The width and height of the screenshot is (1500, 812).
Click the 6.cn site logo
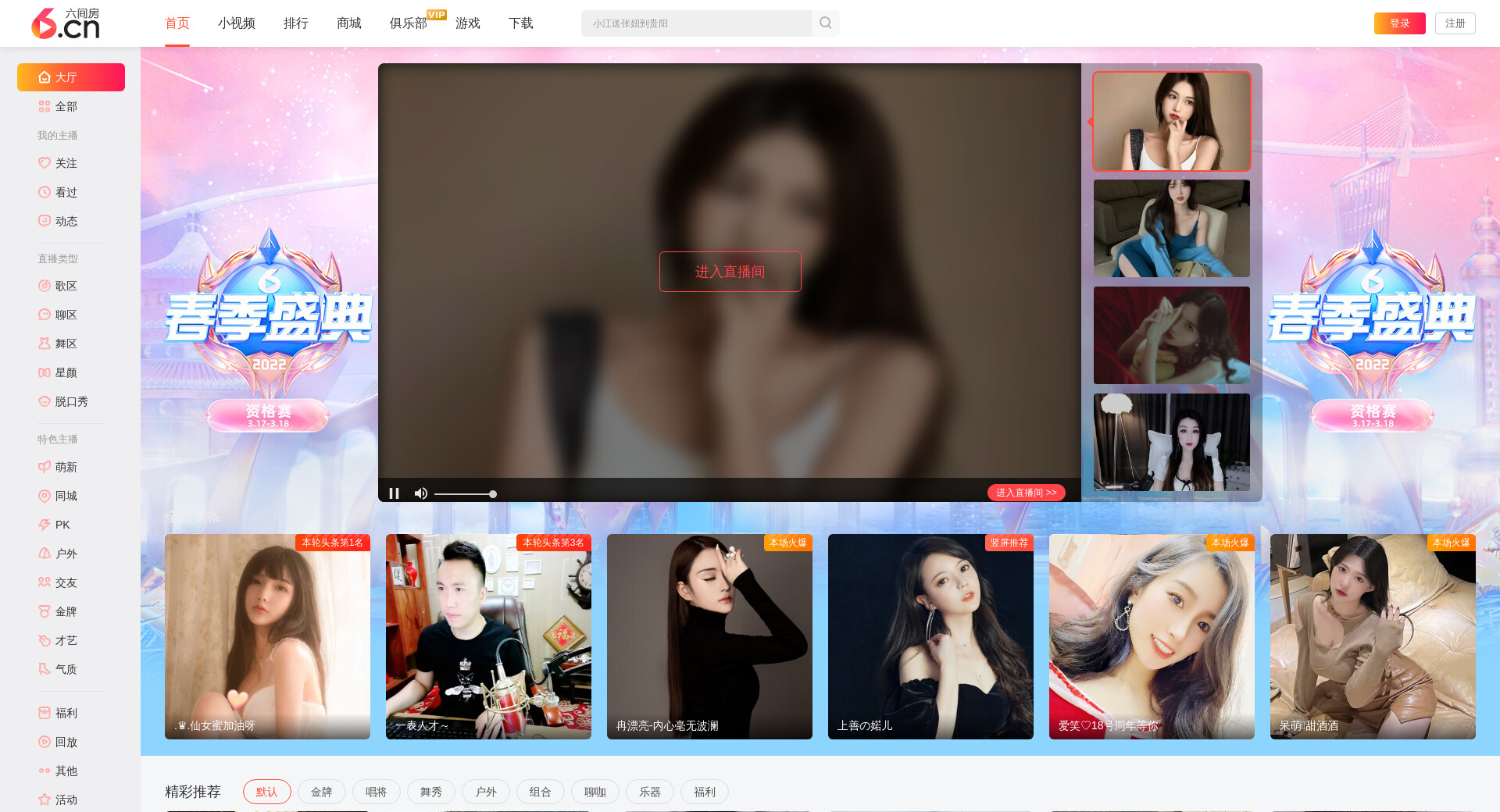click(x=66, y=23)
